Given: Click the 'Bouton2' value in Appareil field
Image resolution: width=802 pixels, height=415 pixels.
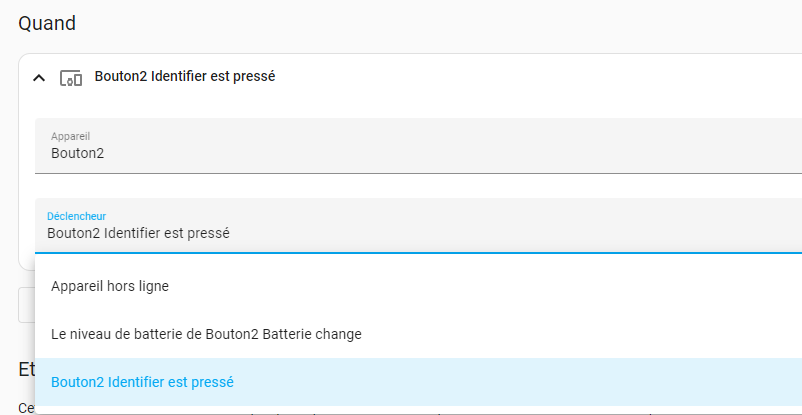Looking at the screenshot, I should (x=78, y=154).
